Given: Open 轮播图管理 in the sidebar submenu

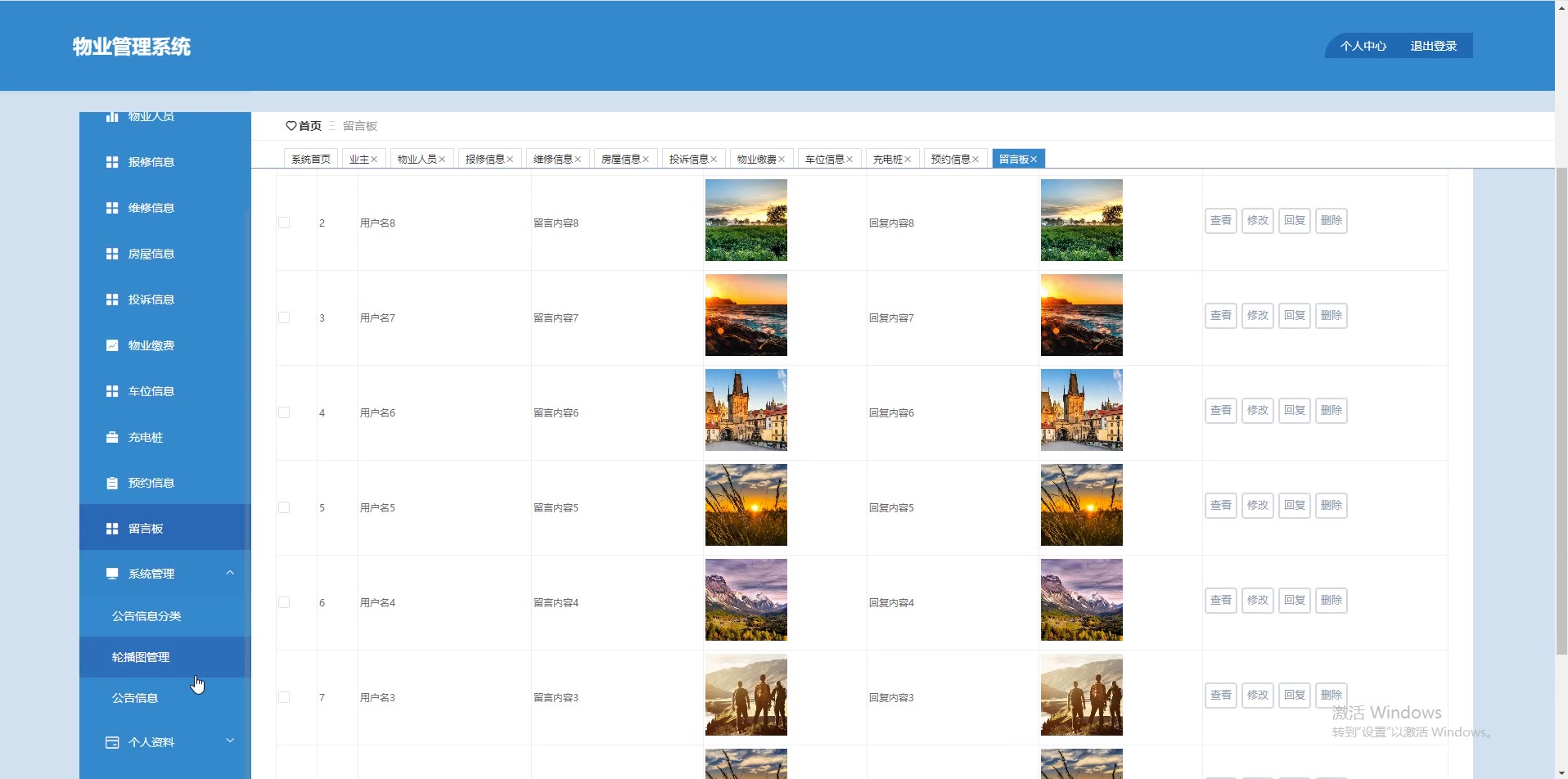Looking at the screenshot, I should click(x=141, y=657).
